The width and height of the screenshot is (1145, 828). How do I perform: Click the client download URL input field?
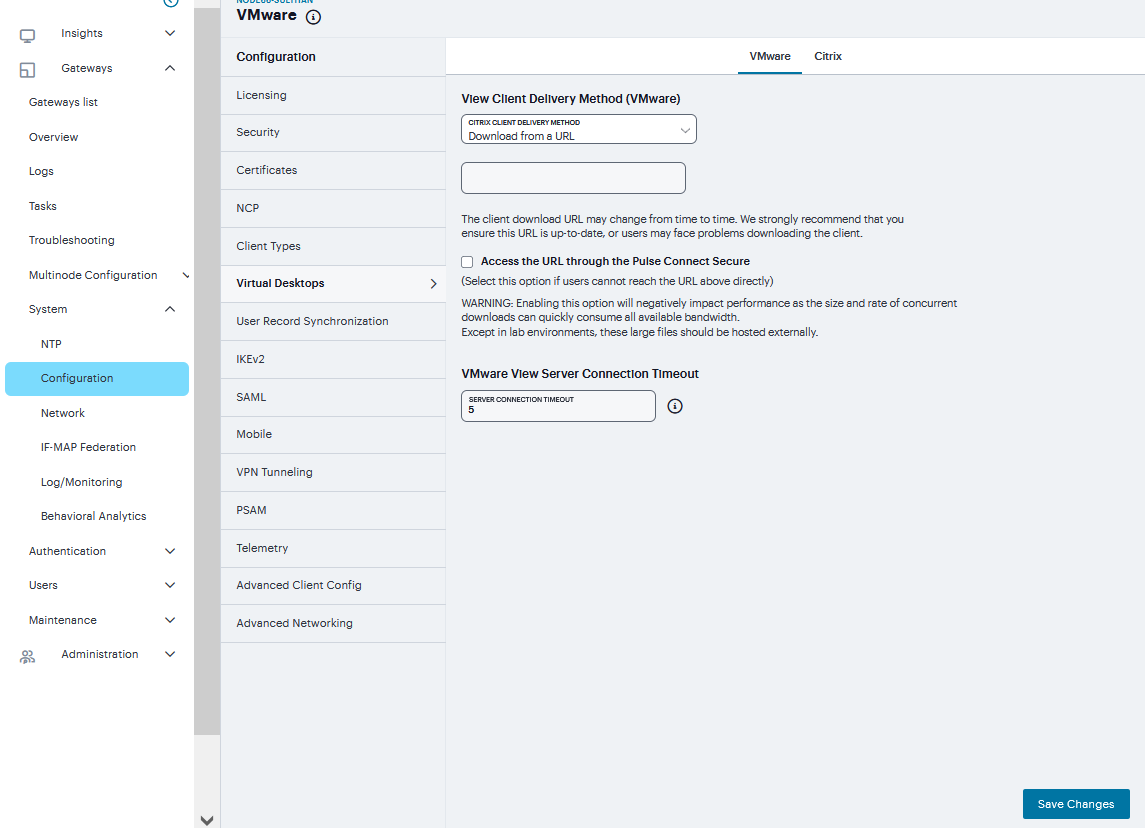tap(573, 177)
